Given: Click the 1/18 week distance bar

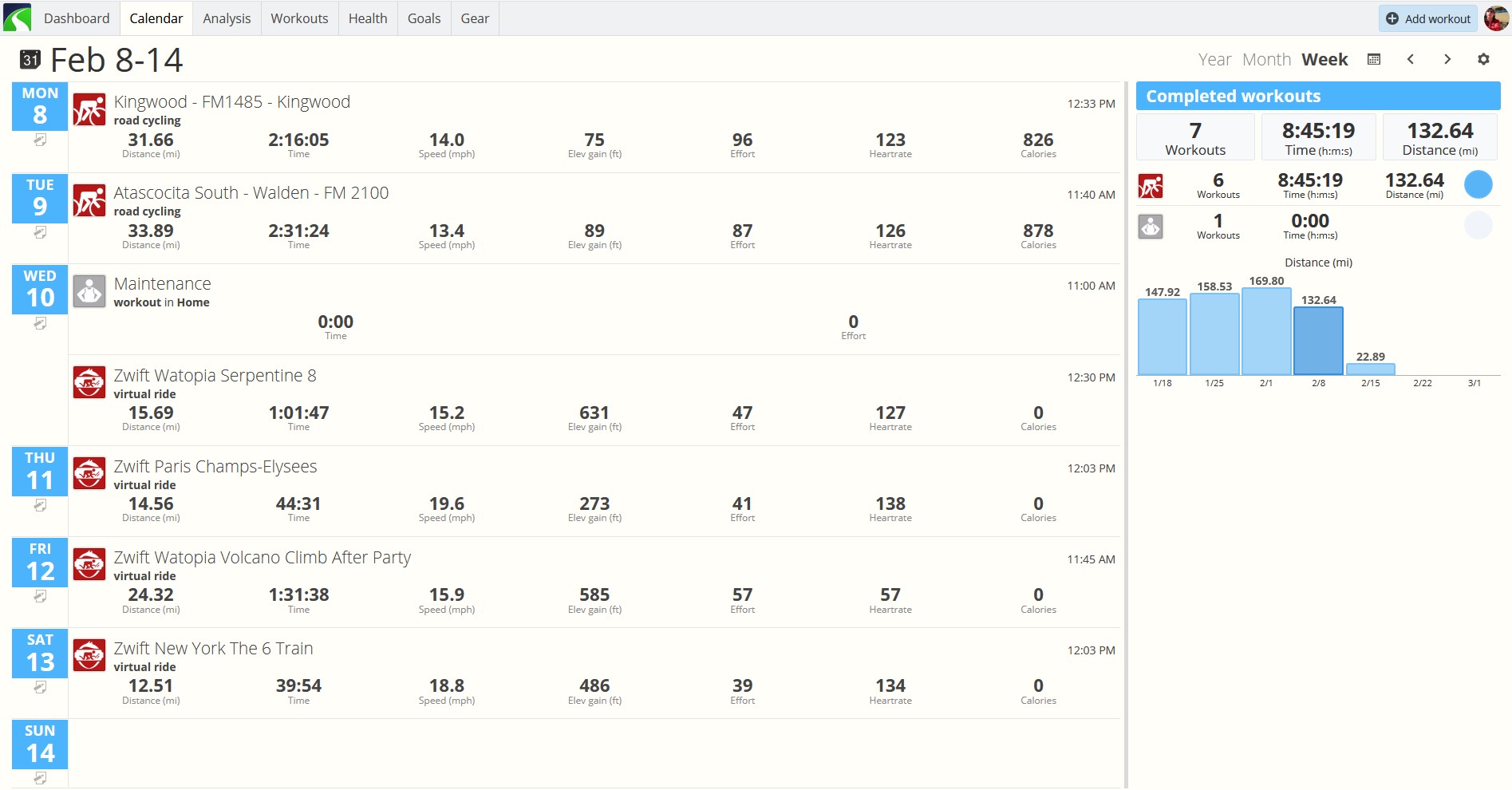Looking at the screenshot, I should pos(1163,337).
